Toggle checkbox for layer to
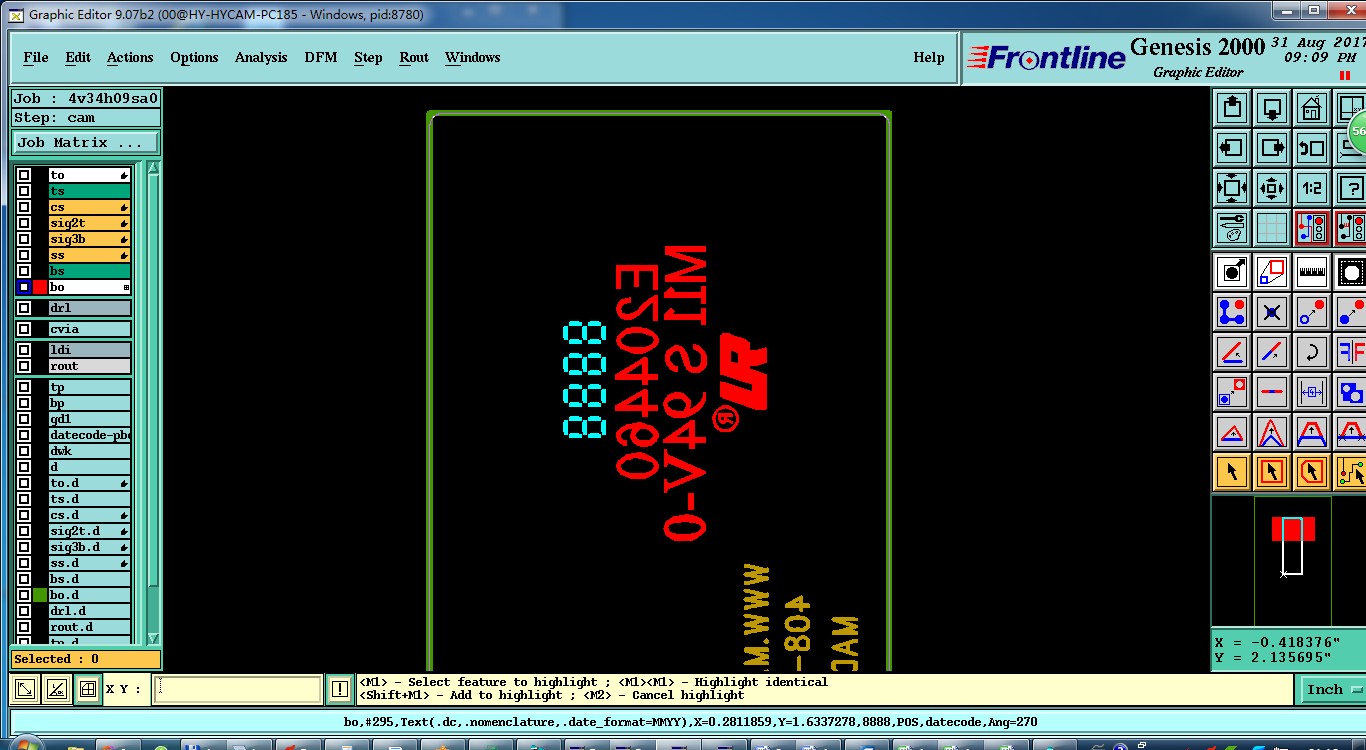 (24, 175)
